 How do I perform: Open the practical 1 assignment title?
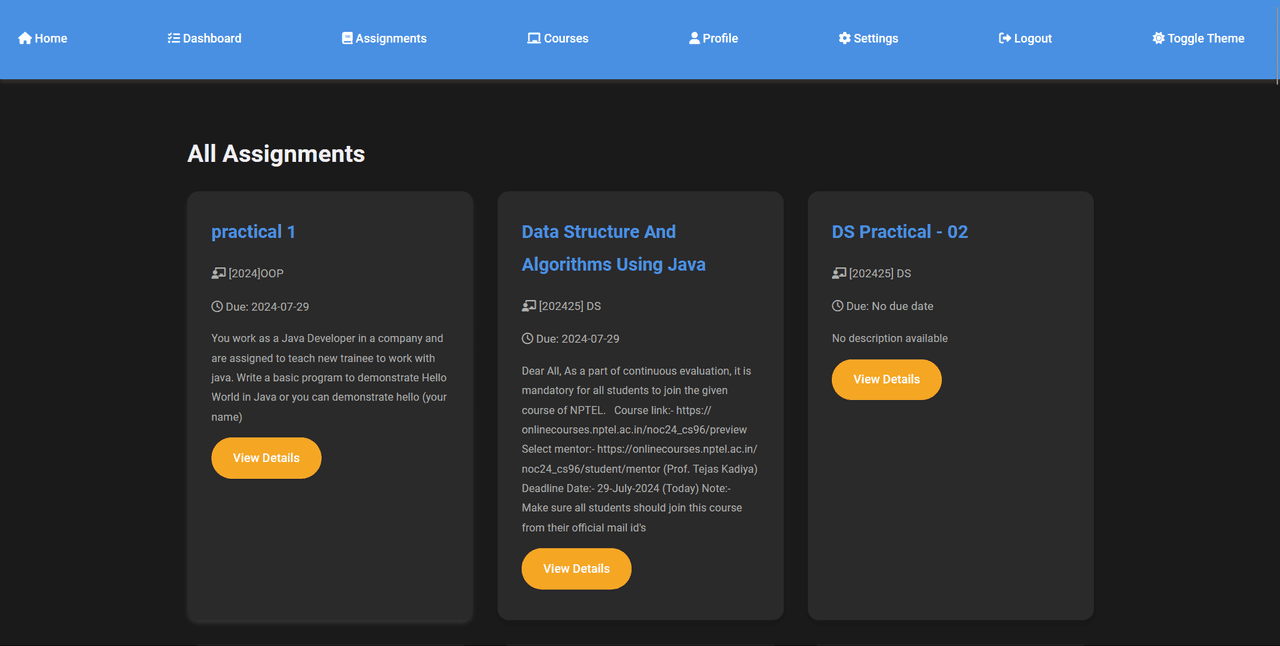[x=253, y=232]
